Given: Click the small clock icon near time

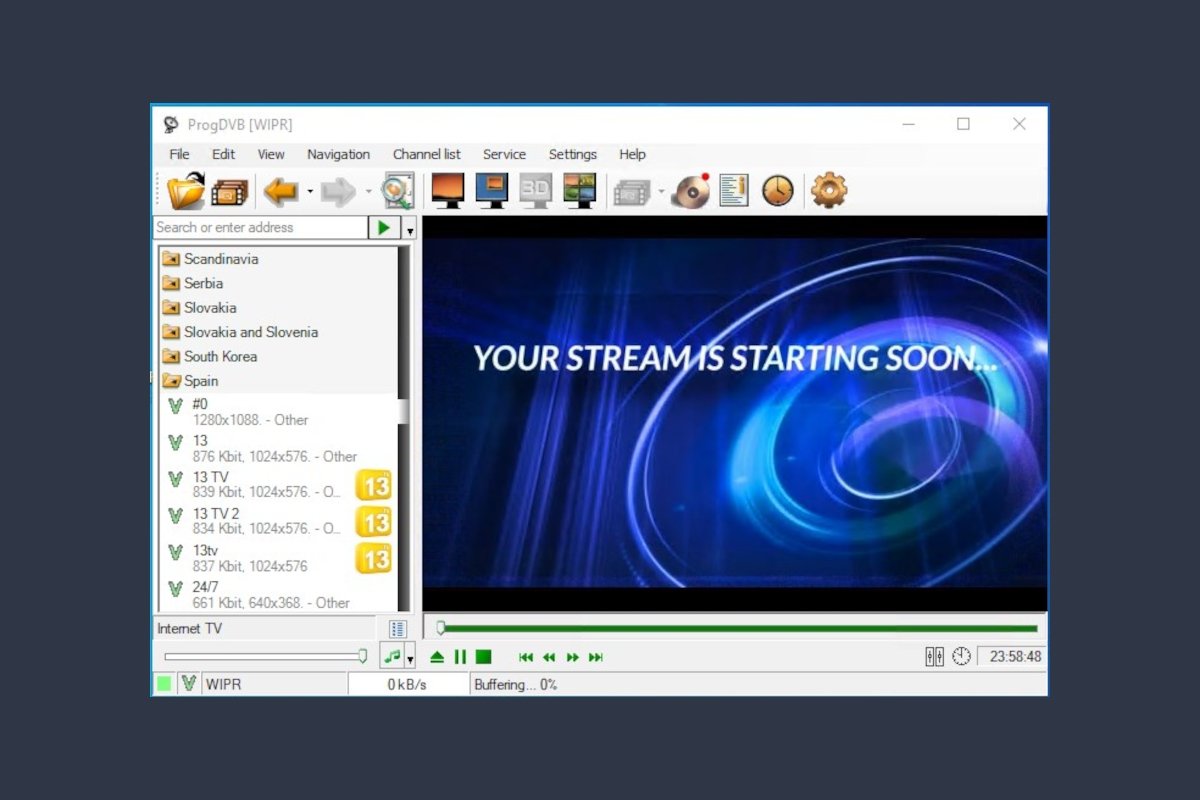Looking at the screenshot, I should (961, 657).
